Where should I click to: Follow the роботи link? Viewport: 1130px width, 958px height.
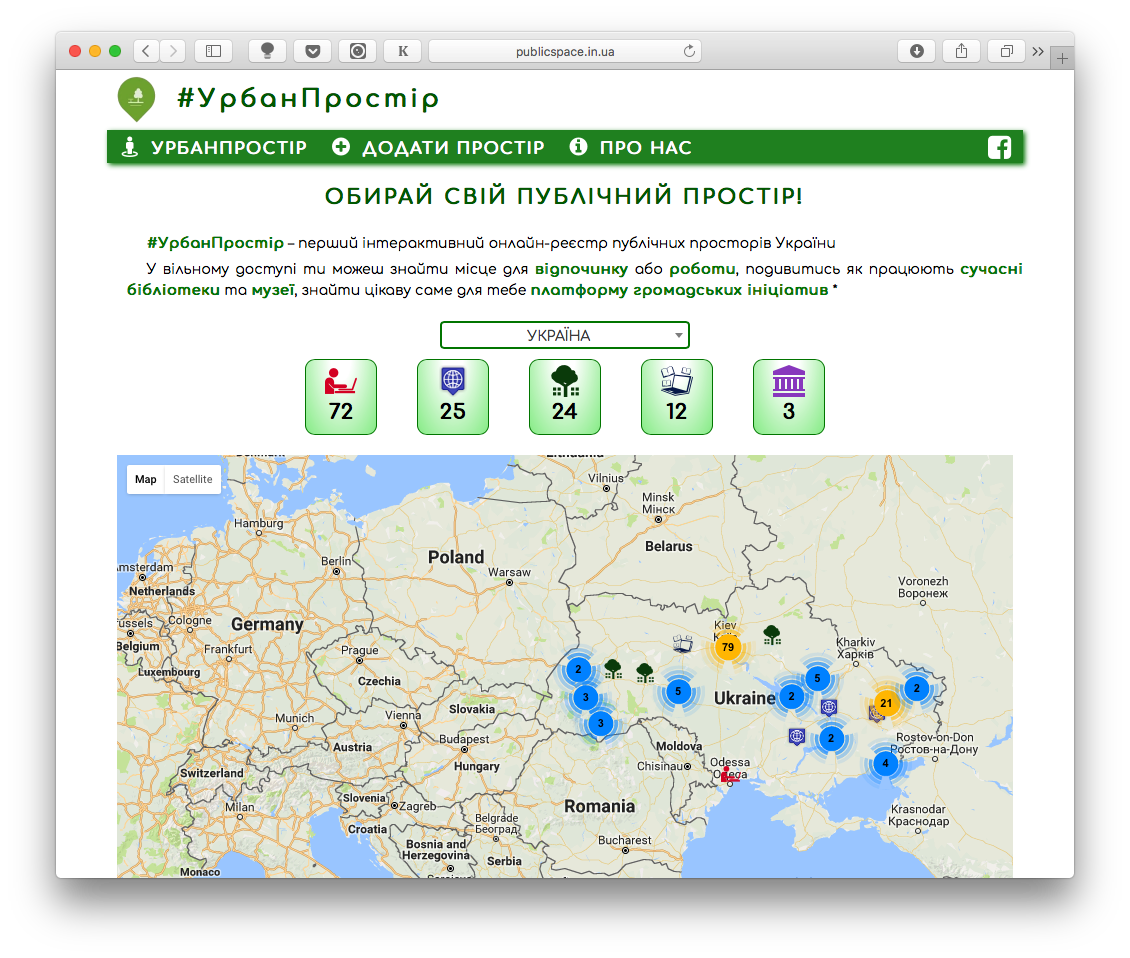click(x=703, y=269)
